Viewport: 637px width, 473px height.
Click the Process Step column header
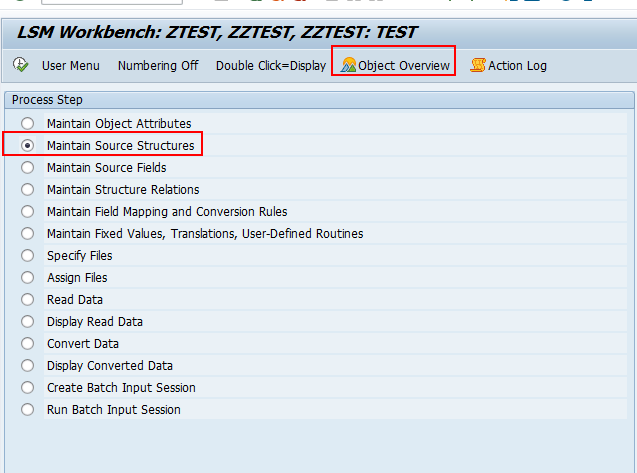319,100
